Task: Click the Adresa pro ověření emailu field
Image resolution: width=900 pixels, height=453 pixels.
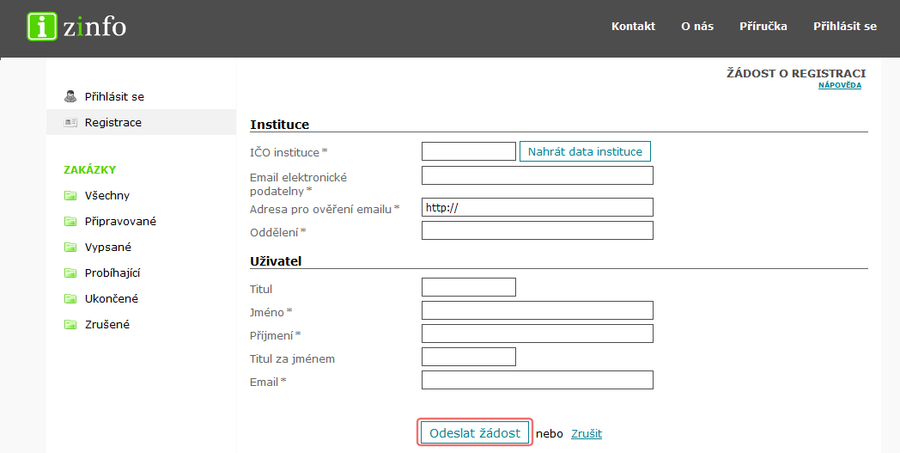Action: [537, 208]
